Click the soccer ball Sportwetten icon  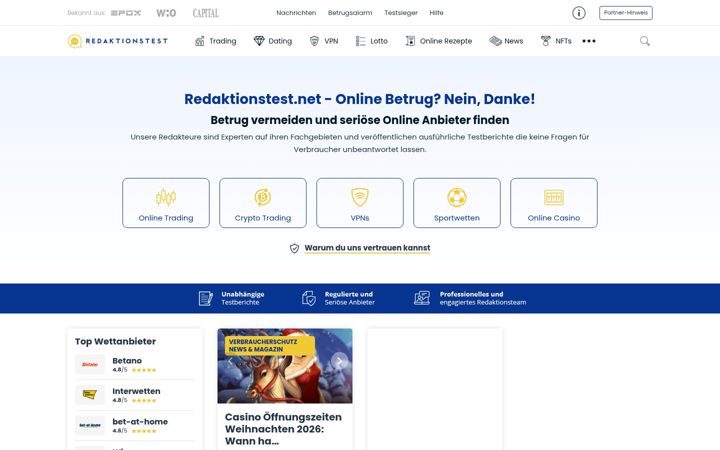457,197
